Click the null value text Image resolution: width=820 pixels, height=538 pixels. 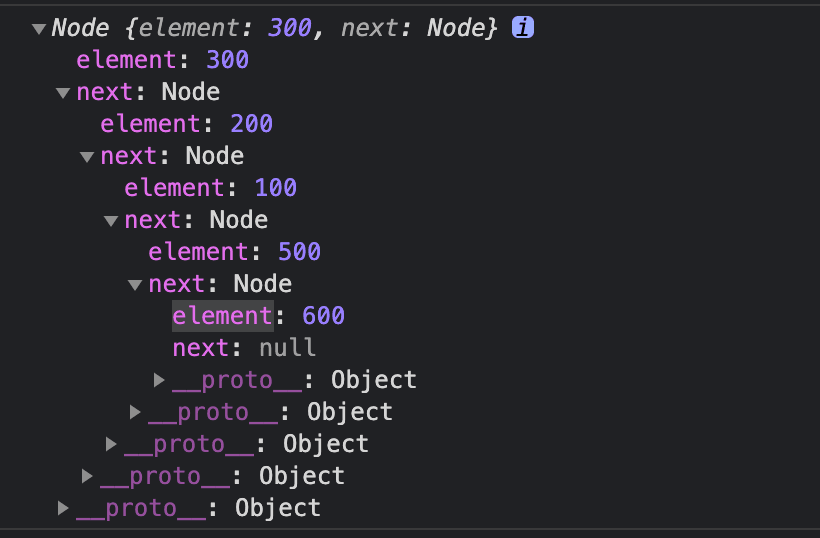pos(288,348)
